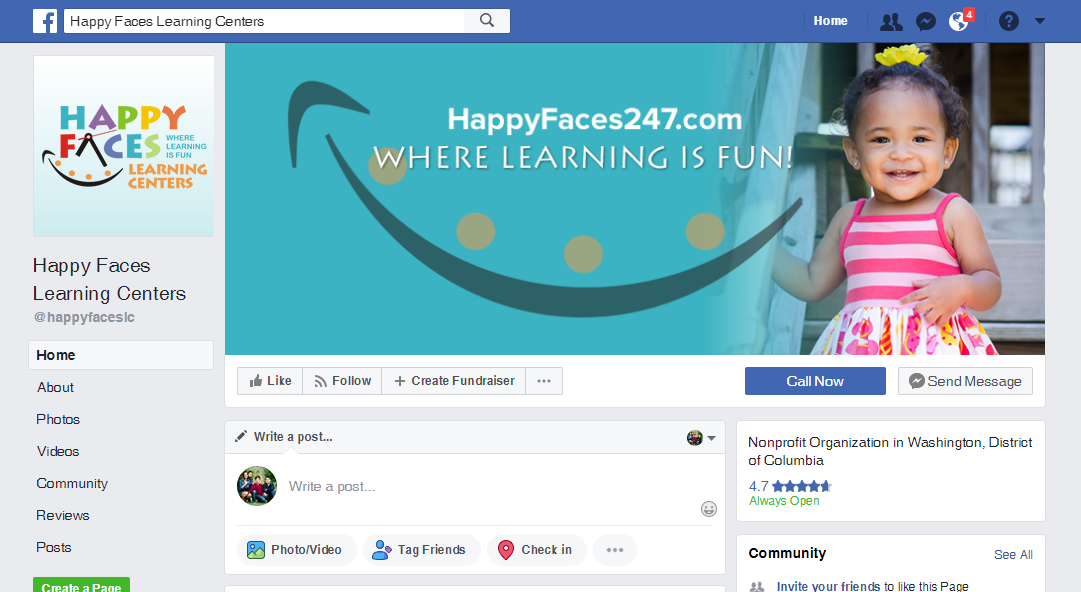Click the Always Open hours text
The width and height of the screenshot is (1081, 592).
tap(784, 501)
